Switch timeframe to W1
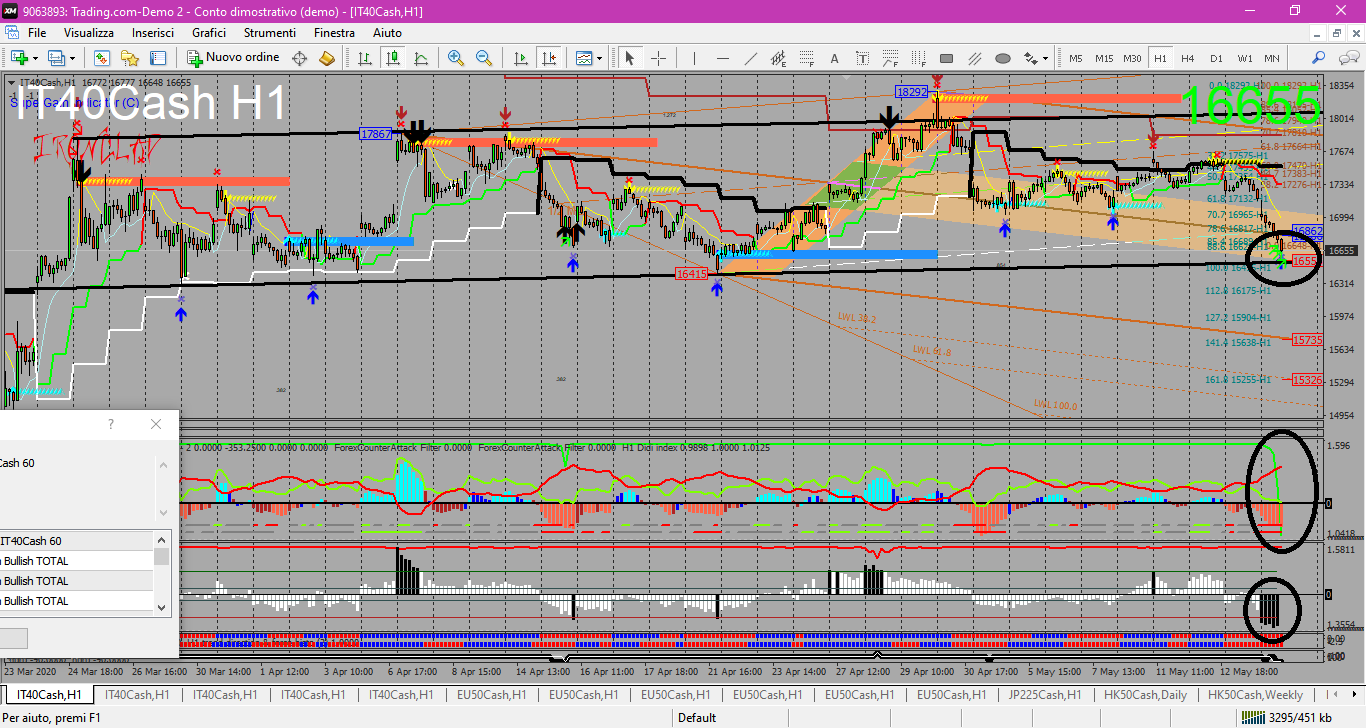Viewport: 1366px width, 728px height. [x=1244, y=58]
